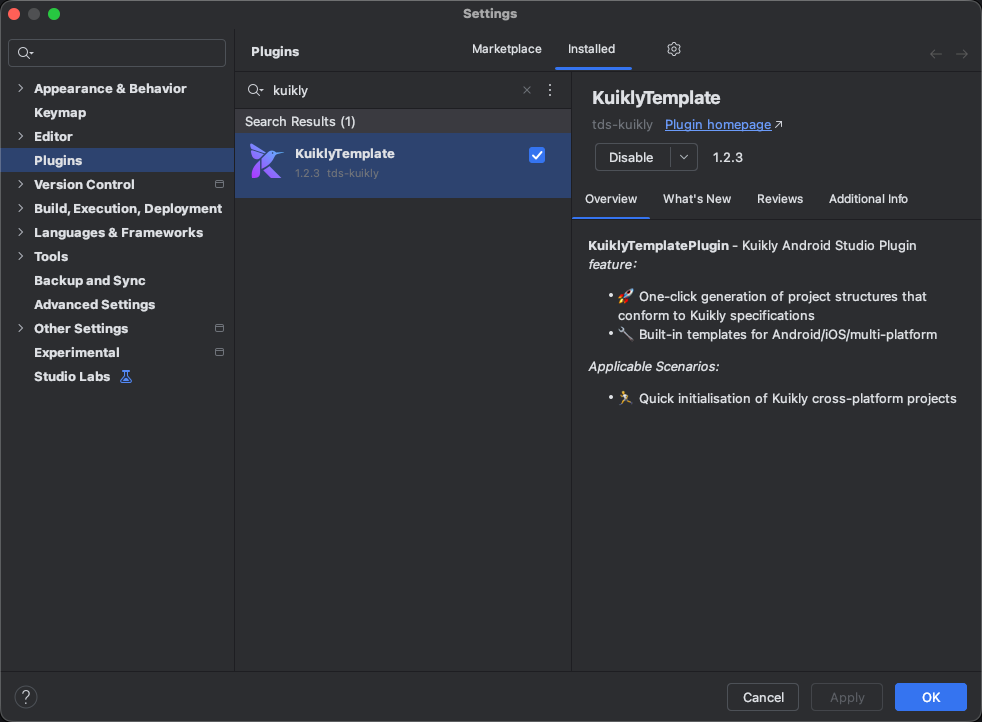Select Advanced Settings in the tree
The image size is (982, 722).
pos(95,304)
